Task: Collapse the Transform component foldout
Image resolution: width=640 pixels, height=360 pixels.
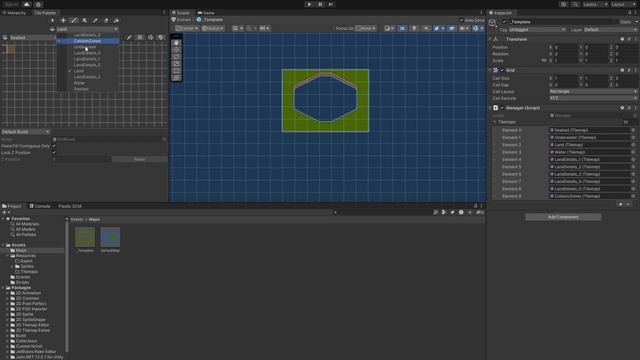Action: tap(490, 39)
